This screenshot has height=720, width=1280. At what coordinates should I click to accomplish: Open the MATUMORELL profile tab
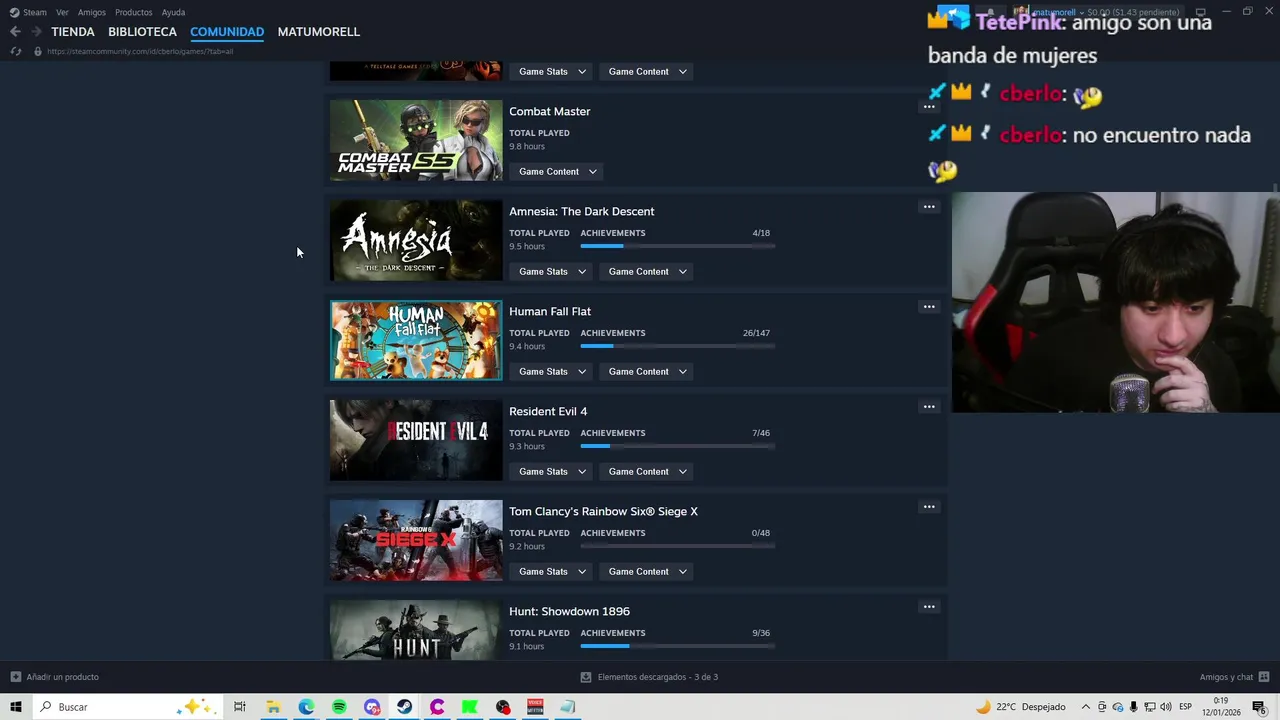click(318, 32)
